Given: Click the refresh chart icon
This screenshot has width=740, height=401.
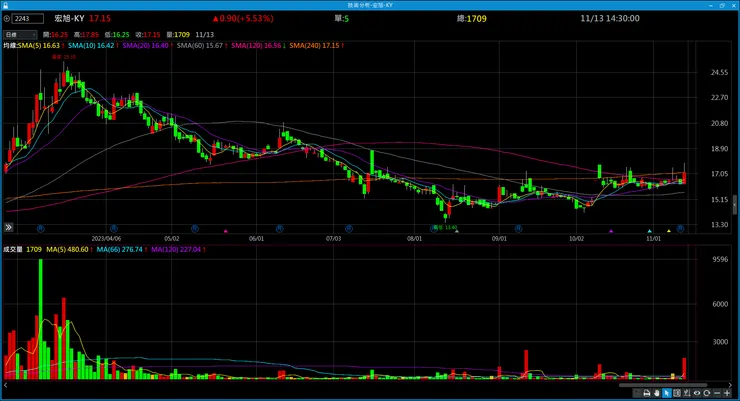Looking at the screenshot, I should click(706, 393).
